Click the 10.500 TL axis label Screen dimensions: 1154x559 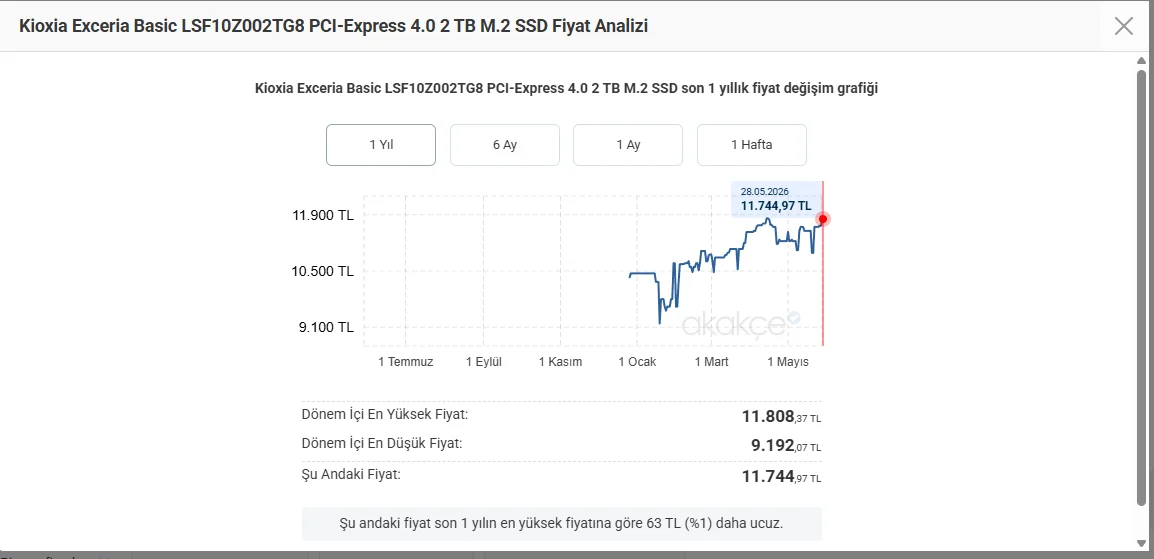tap(323, 271)
